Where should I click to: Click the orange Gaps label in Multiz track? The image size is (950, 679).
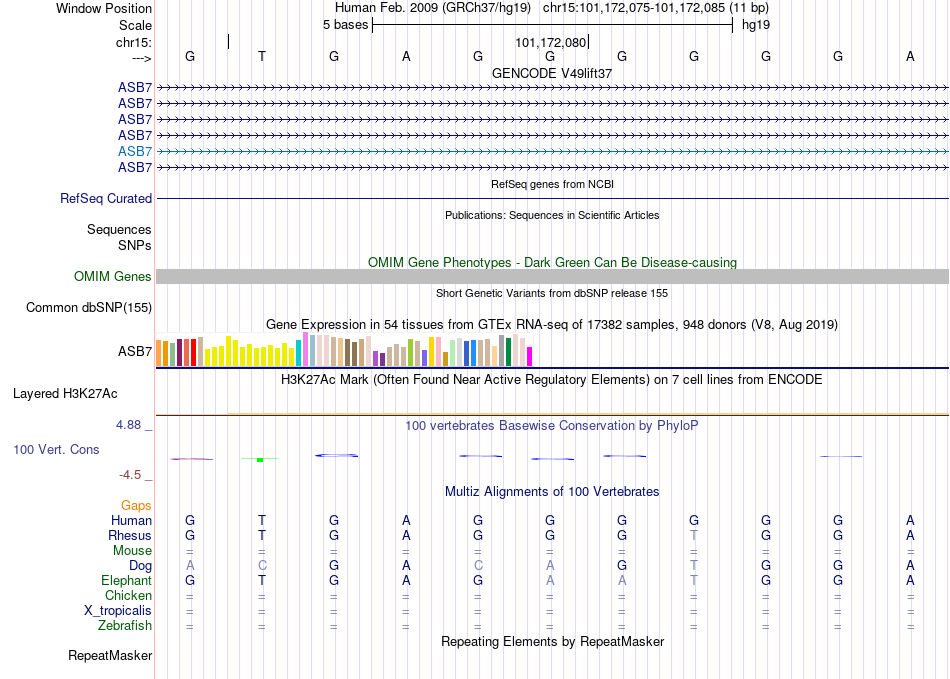[x=136, y=505]
